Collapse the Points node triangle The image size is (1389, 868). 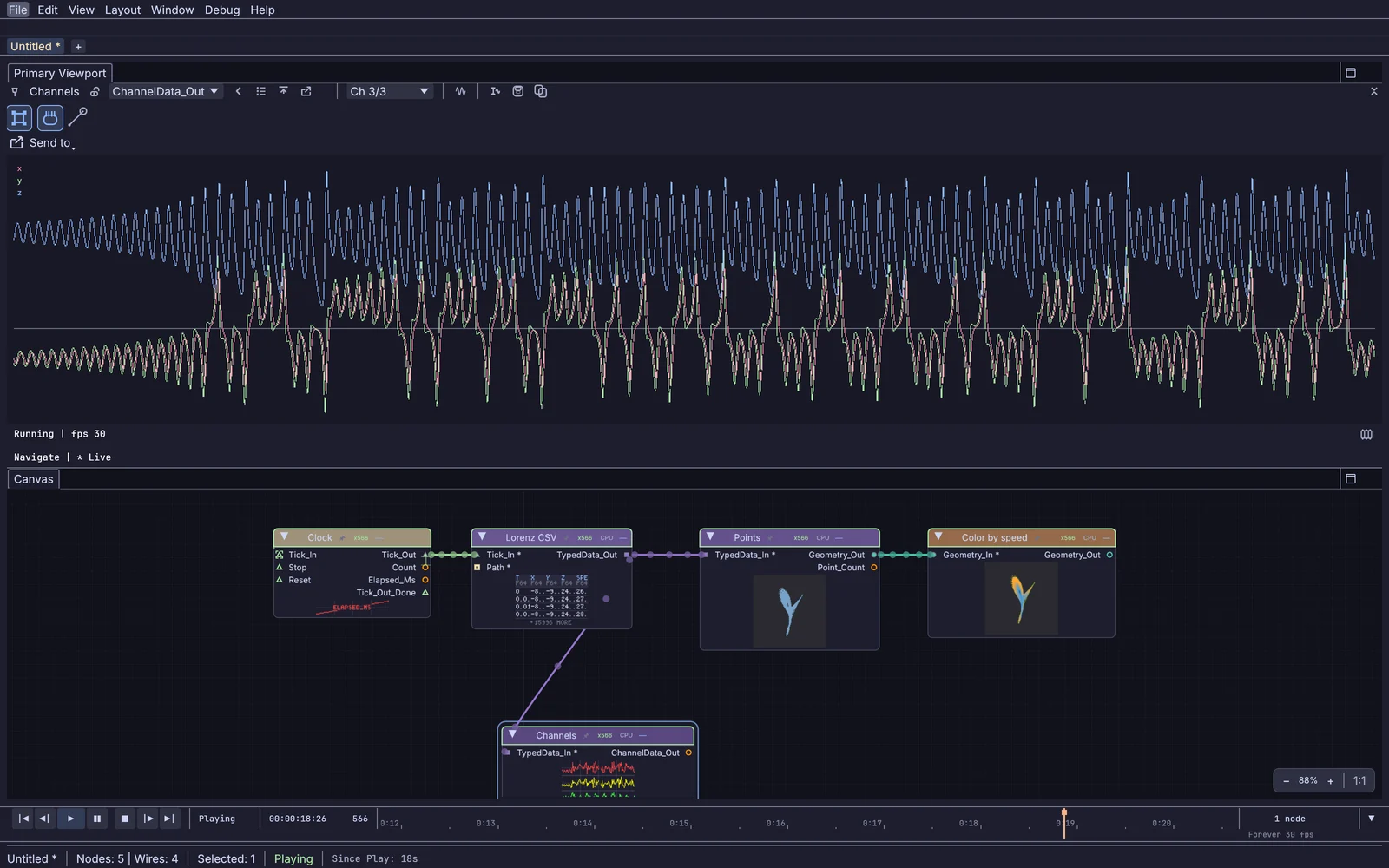pyautogui.click(x=710, y=537)
